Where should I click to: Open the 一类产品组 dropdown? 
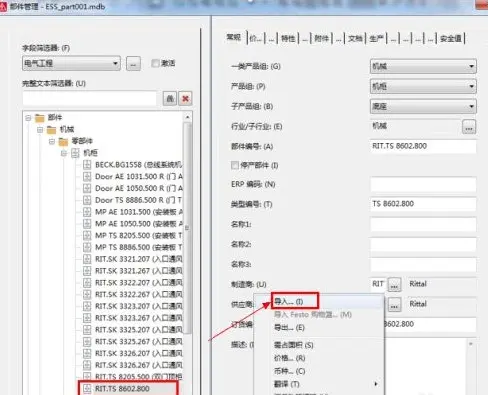423,66
